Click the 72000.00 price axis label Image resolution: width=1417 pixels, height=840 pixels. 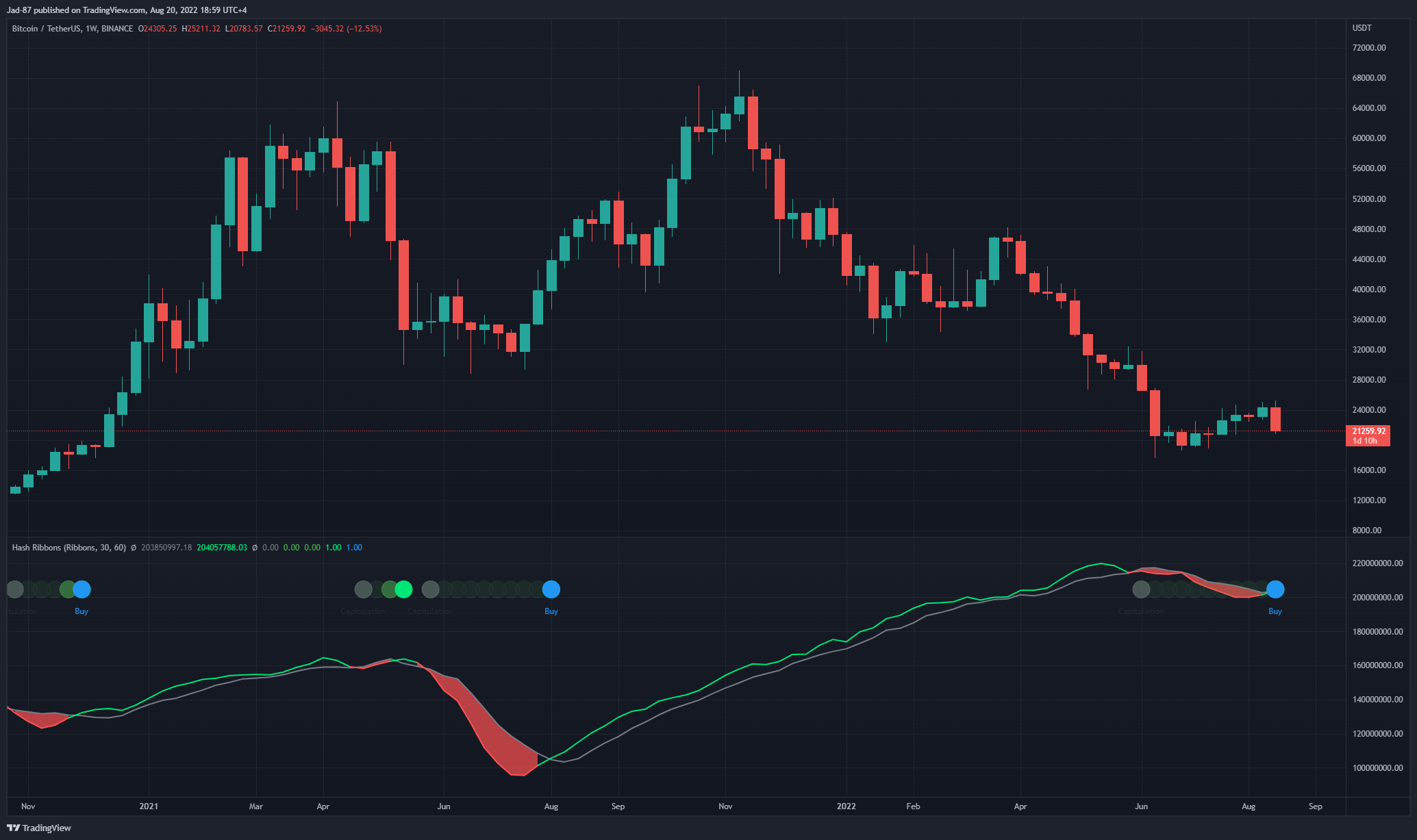(x=1369, y=48)
